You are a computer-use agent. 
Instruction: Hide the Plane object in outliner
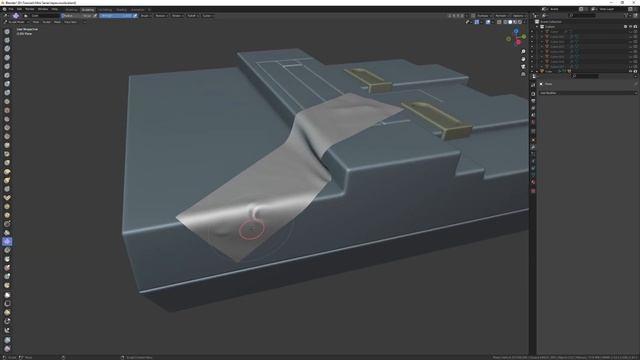631,71
